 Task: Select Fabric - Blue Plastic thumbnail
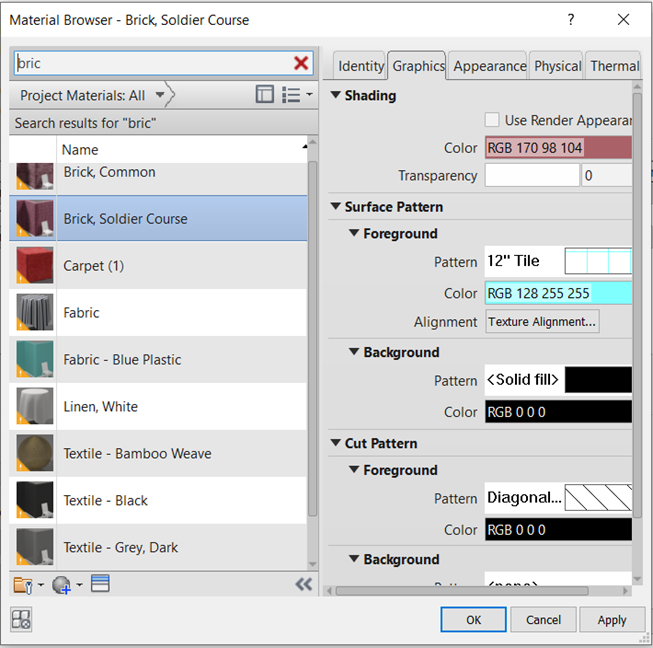pyautogui.click(x=35, y=359)
